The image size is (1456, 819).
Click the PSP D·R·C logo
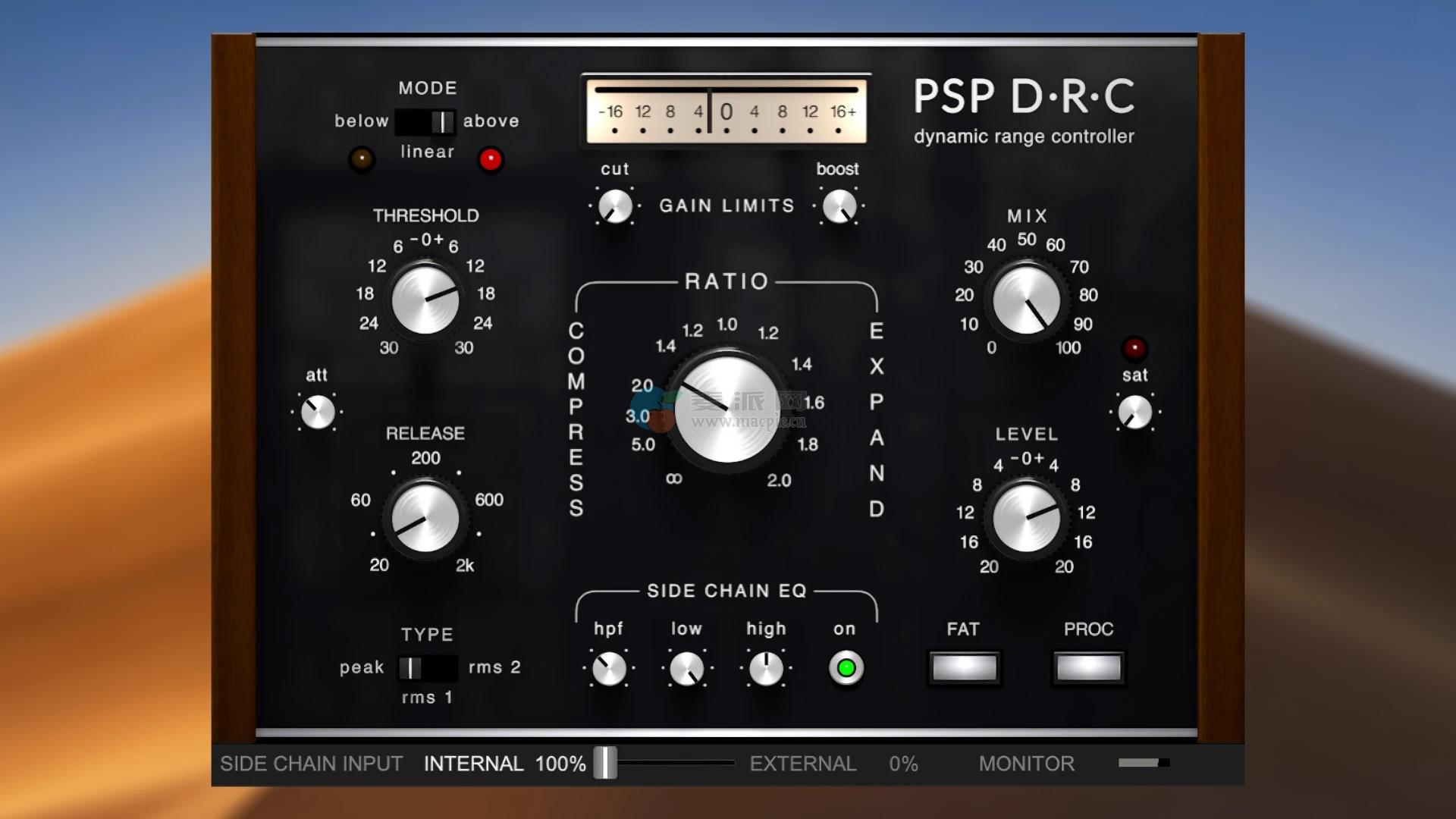[1024, 96]
